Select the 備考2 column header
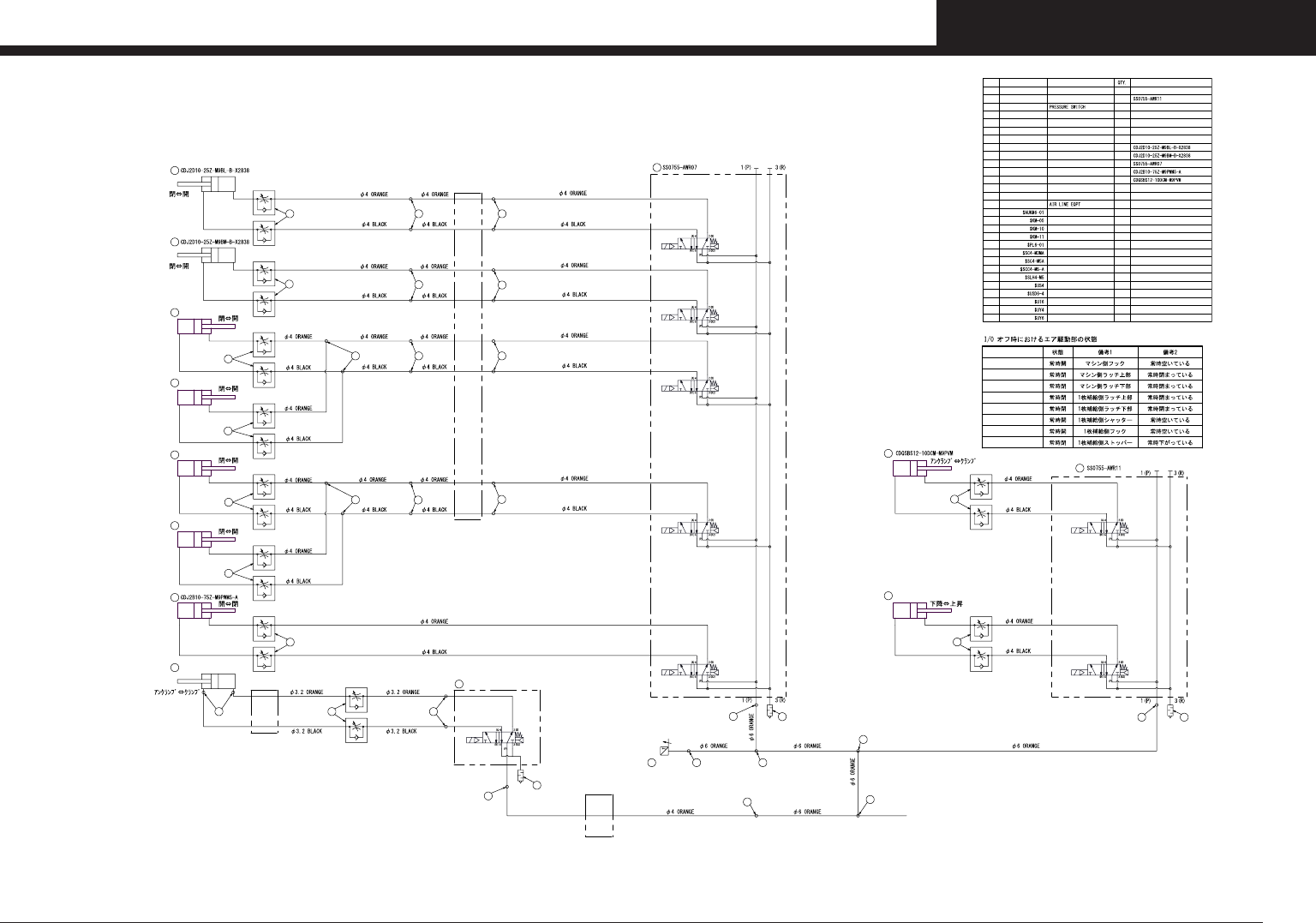Image resolution: width=1316 pixels, height=923 pixels. click(1170, 352)
